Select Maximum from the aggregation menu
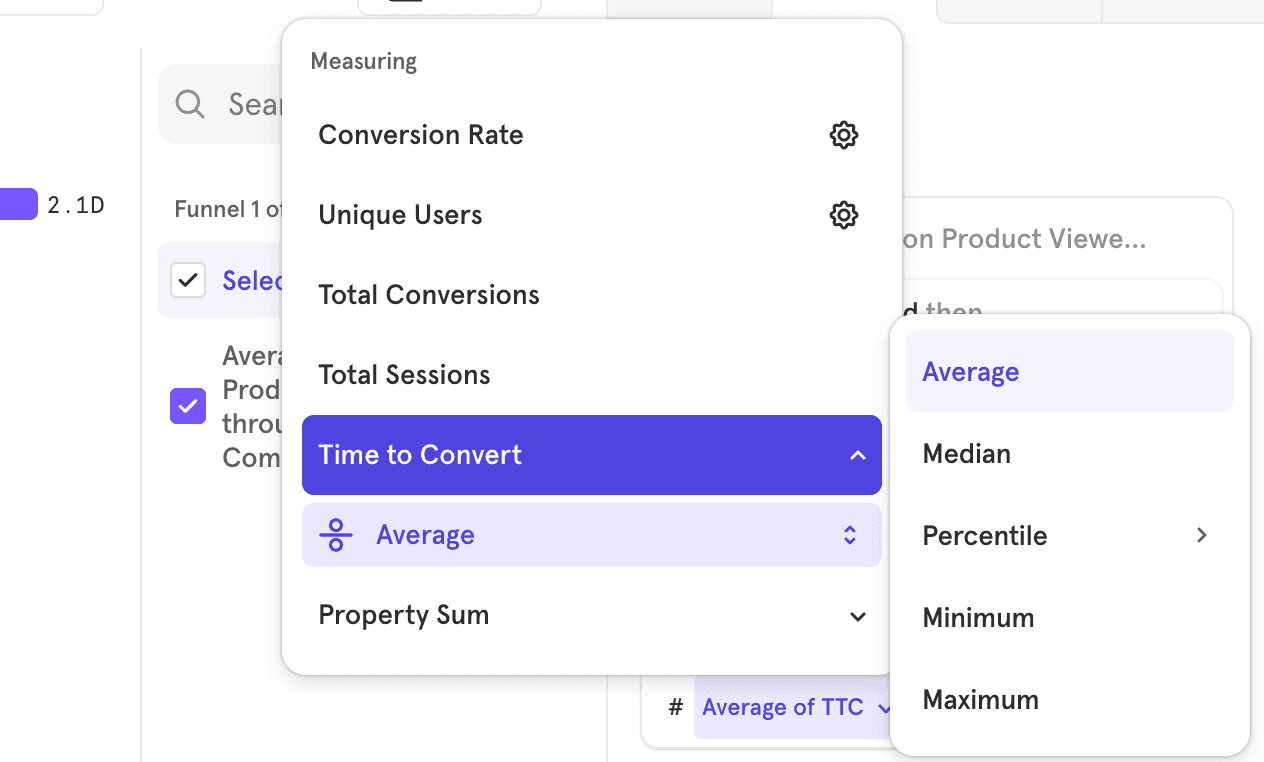 pyautogui.click(x=980, y=699)
